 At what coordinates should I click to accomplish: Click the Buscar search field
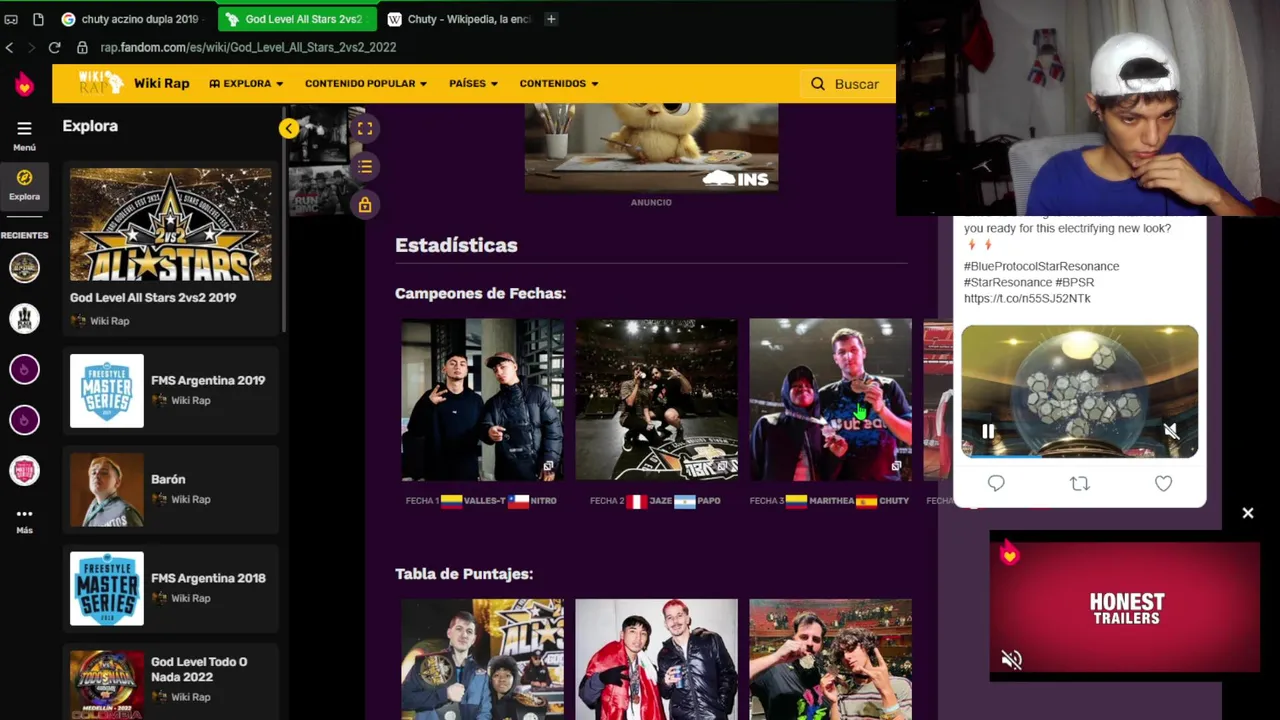849,84
